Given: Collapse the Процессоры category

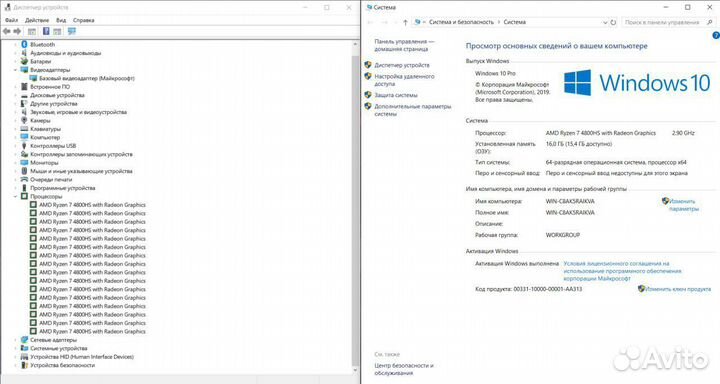Looking at the screenshot, I should [x=15, y=196].
